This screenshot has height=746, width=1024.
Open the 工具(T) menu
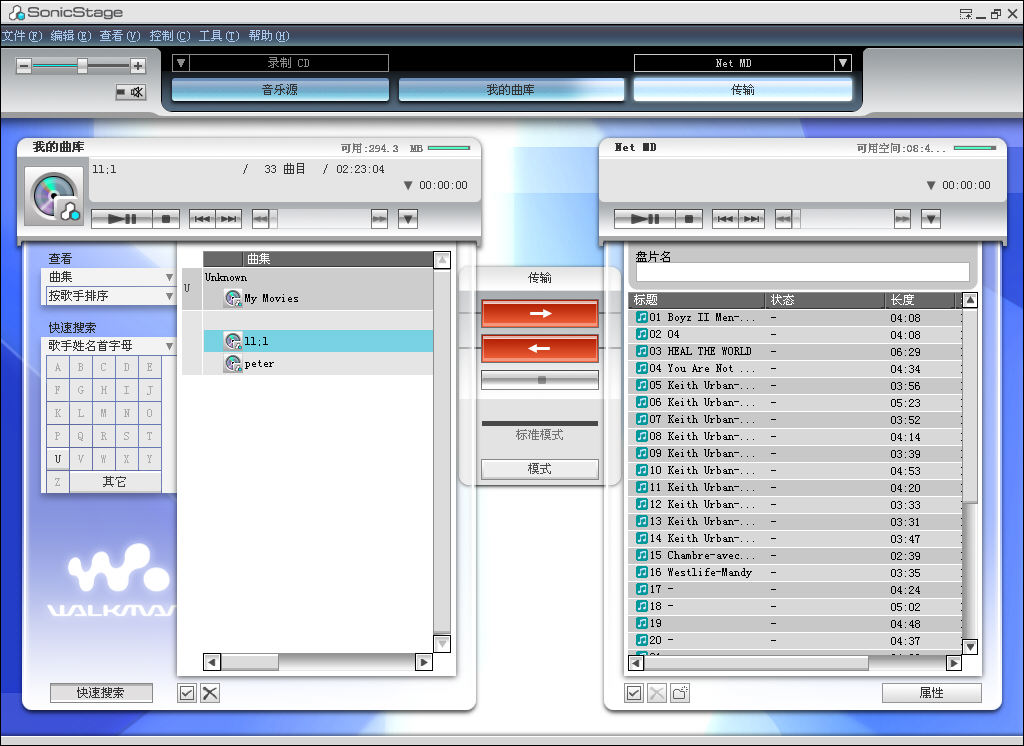click(x=219, y=36)
